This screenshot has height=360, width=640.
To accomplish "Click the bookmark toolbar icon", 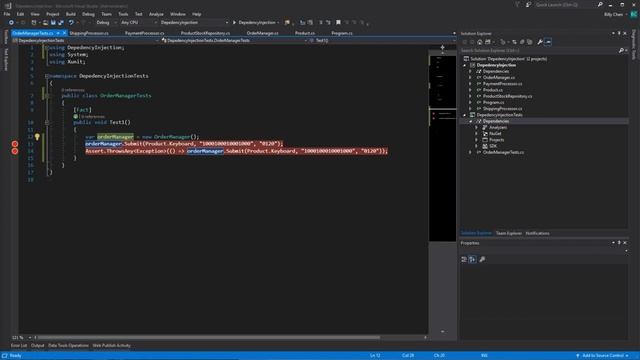I will click(338, 22).
